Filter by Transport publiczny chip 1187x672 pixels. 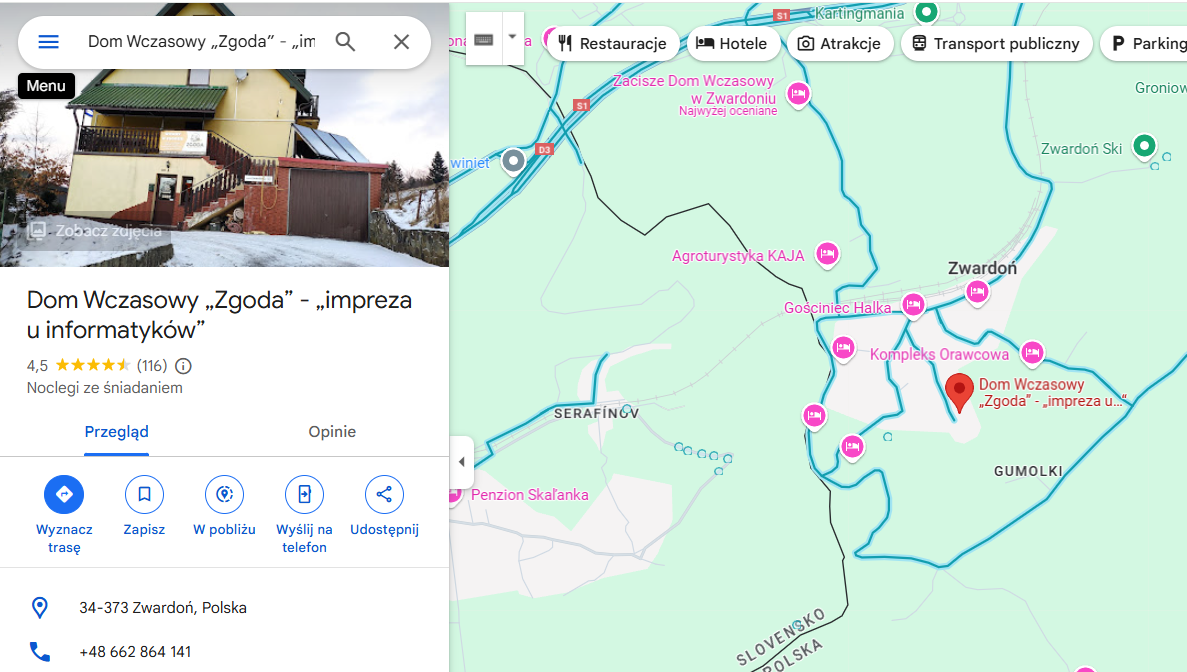[x=996, y=44]
